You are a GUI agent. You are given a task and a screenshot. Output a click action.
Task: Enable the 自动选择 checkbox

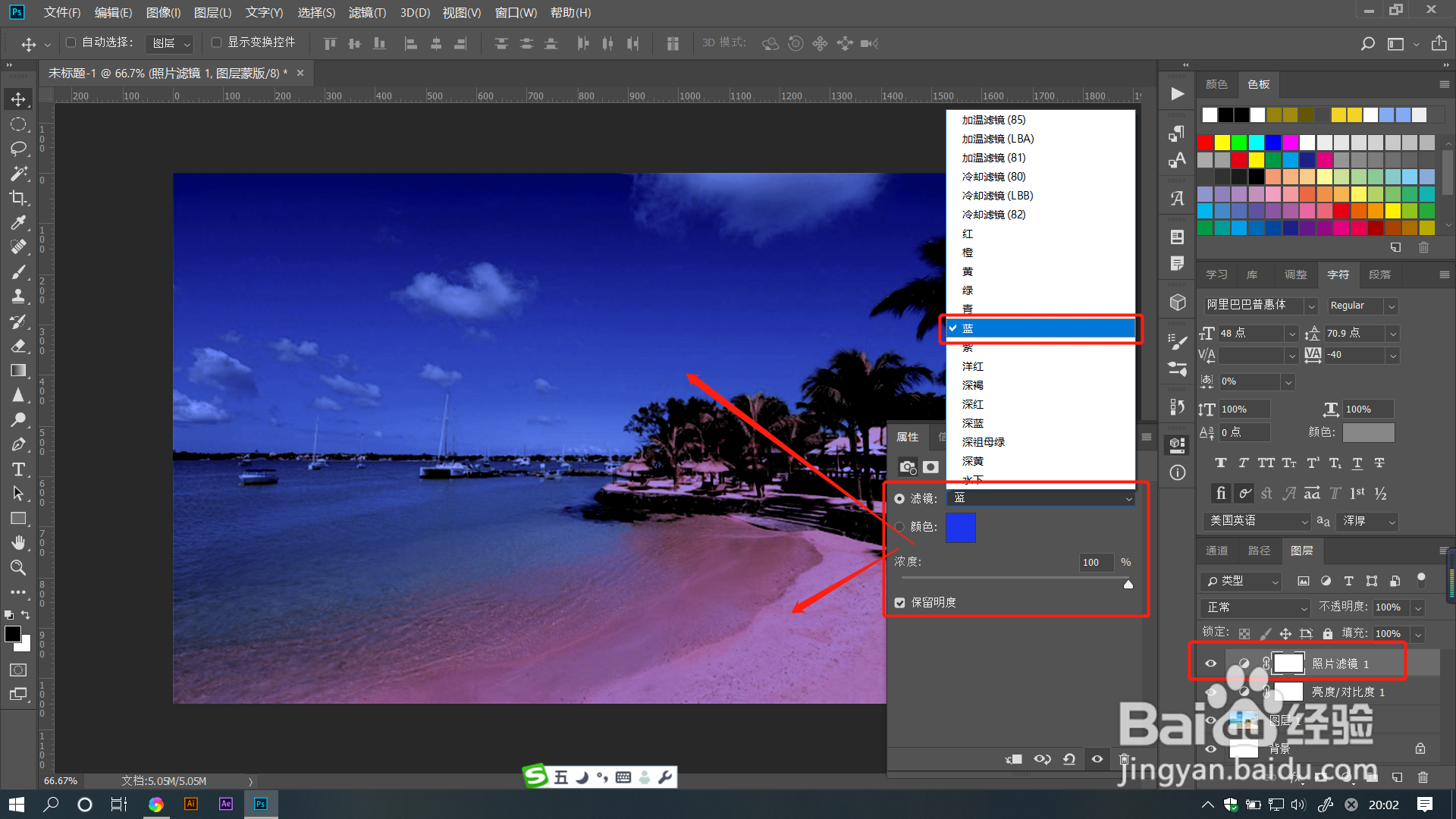71,42
